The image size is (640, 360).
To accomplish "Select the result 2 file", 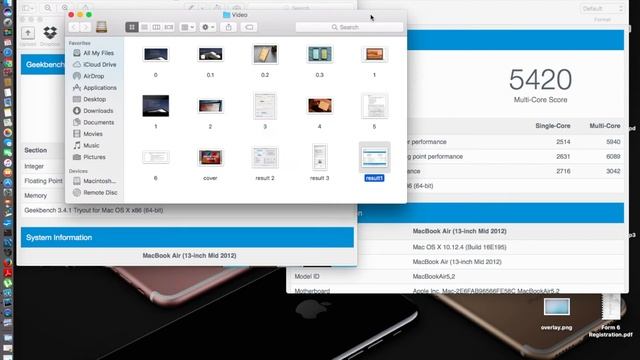I will coord(265,158).
